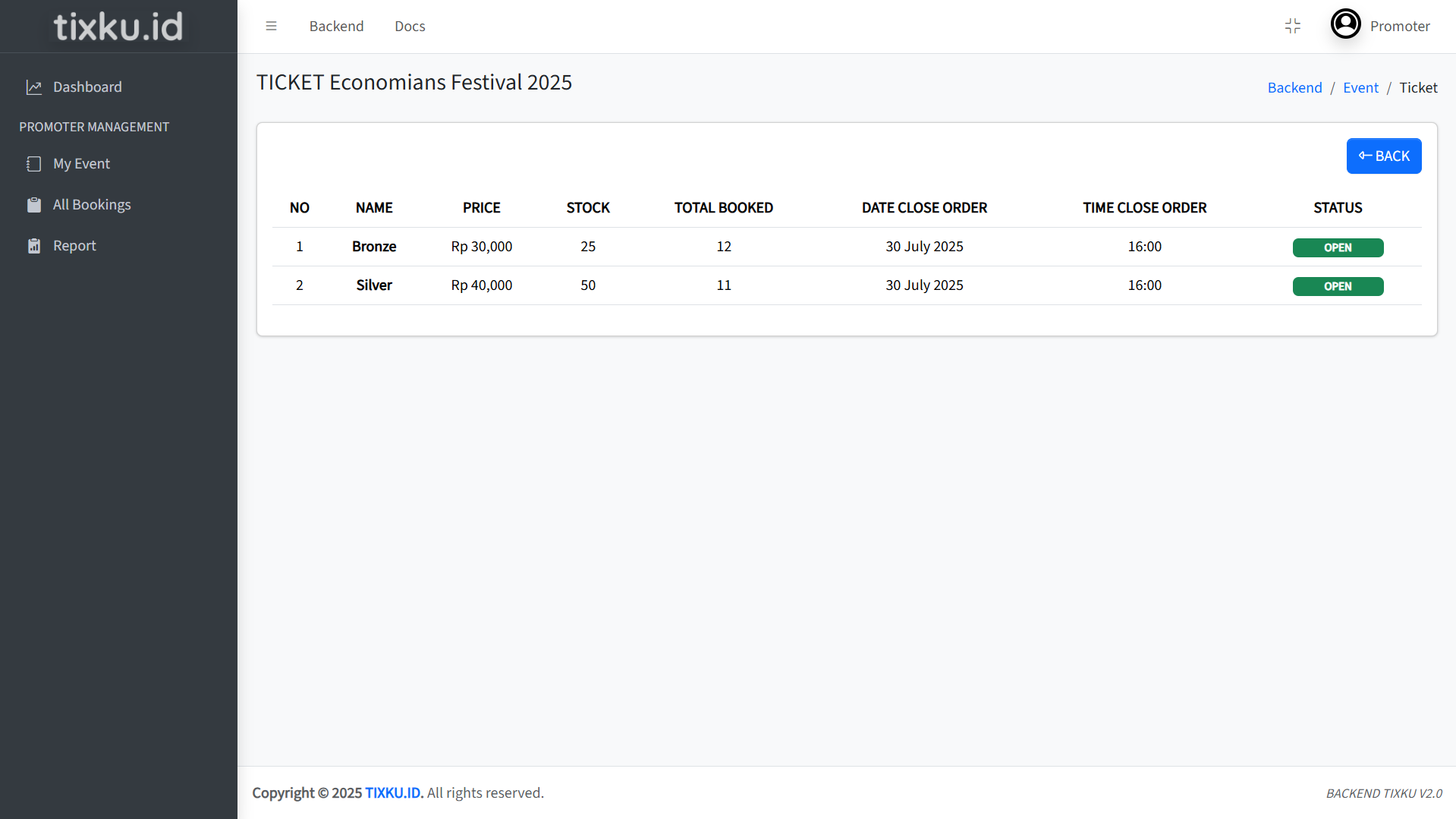1456x819 pixels.
Task: Click the Dashboard chart icon
Action: [x=34, y=87]
